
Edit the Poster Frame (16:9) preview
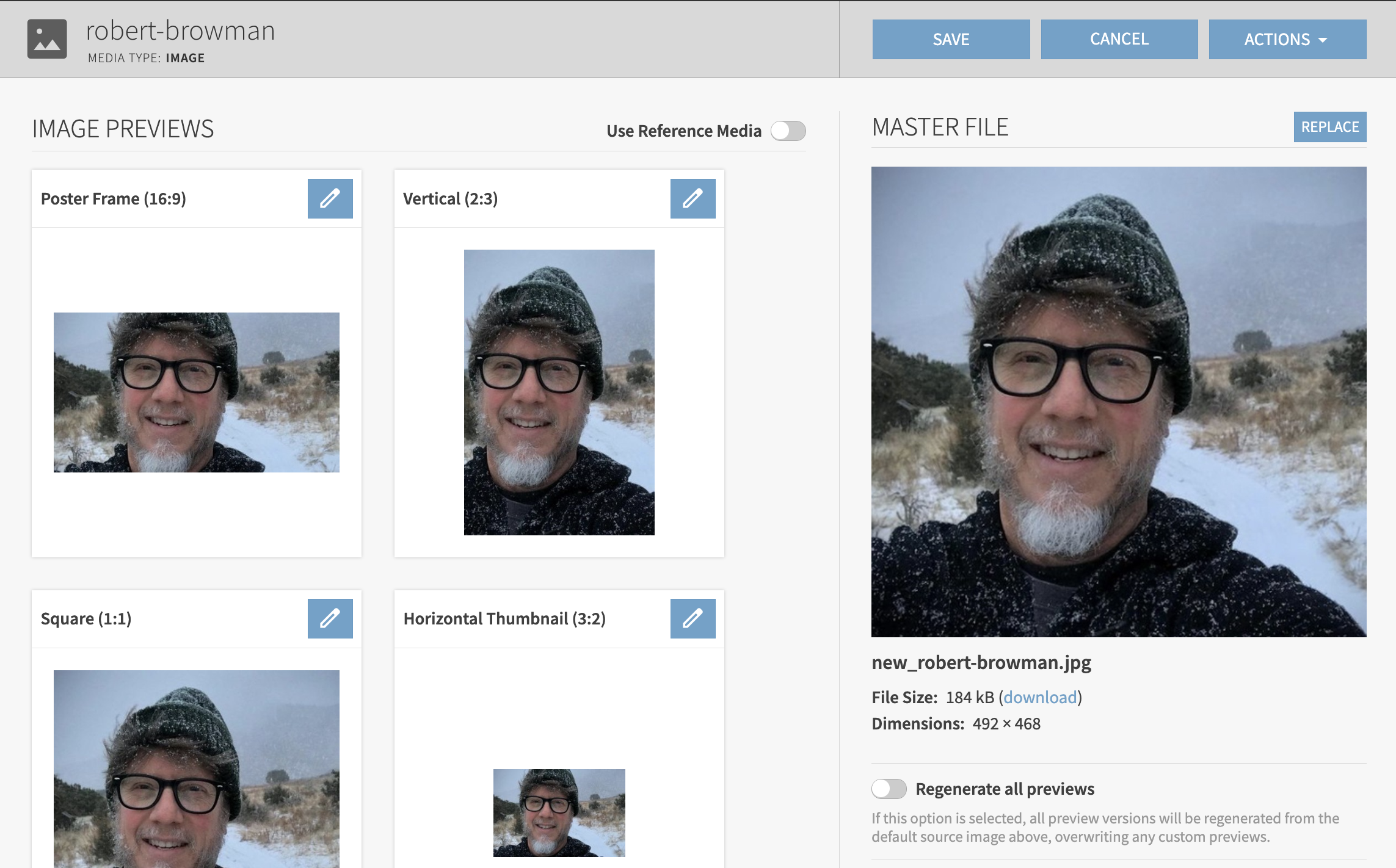coord(330,198)
